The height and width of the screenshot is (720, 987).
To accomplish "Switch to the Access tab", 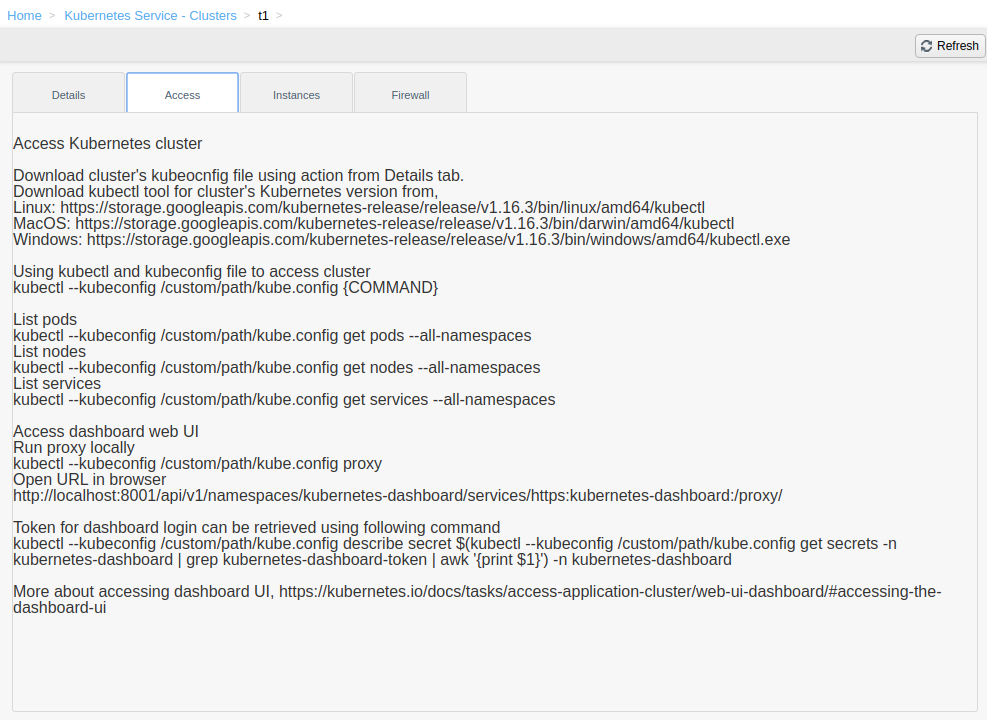I will coord(182,94).
